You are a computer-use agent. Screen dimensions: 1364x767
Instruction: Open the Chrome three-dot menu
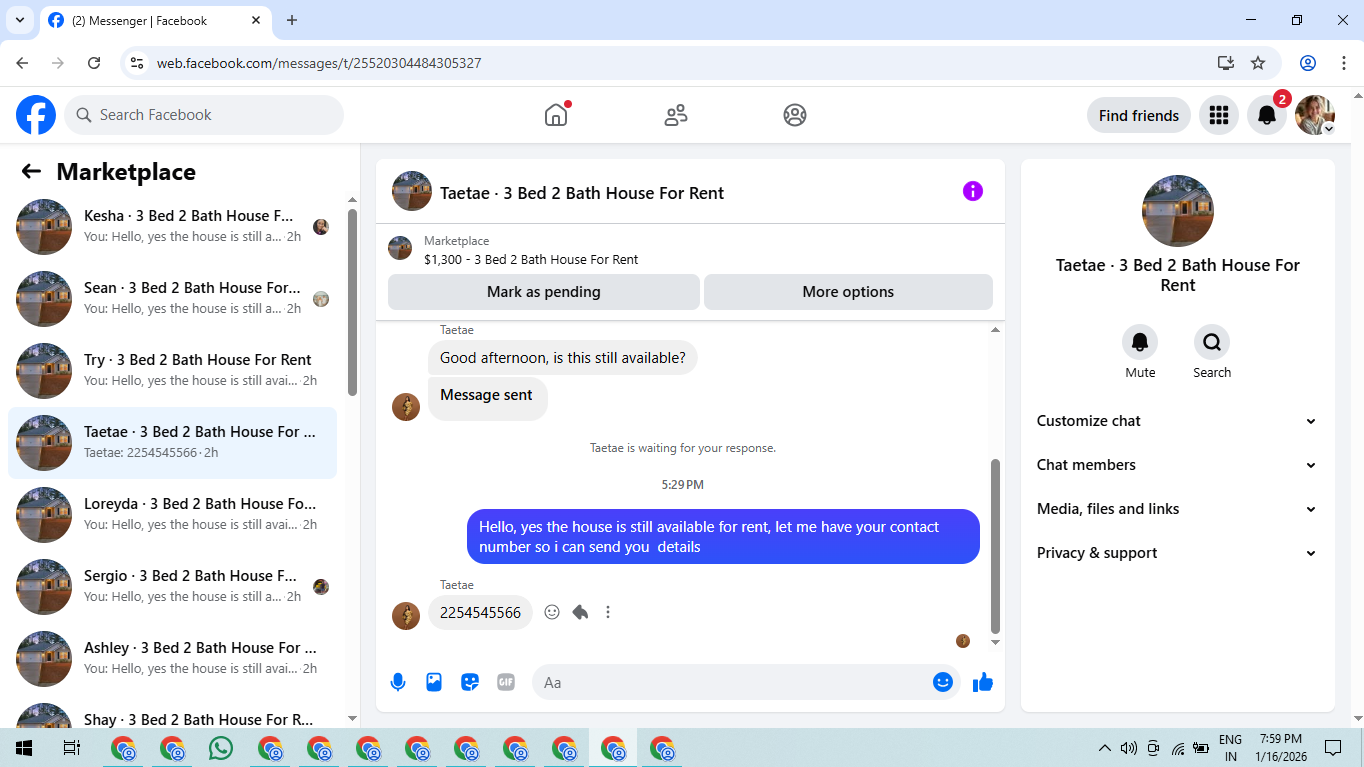point(1343,63)
